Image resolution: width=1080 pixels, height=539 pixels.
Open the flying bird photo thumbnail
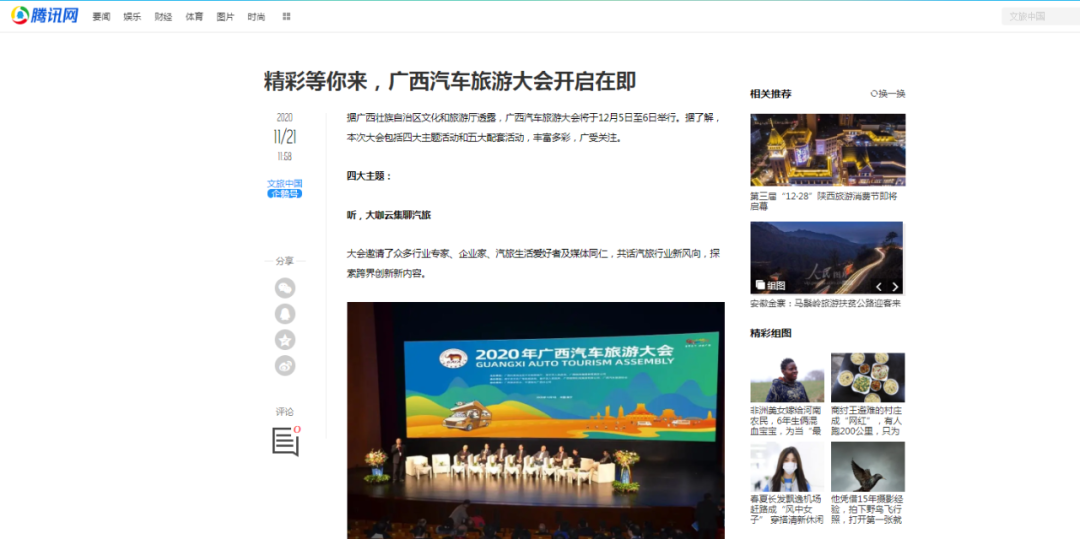[867, 466]
